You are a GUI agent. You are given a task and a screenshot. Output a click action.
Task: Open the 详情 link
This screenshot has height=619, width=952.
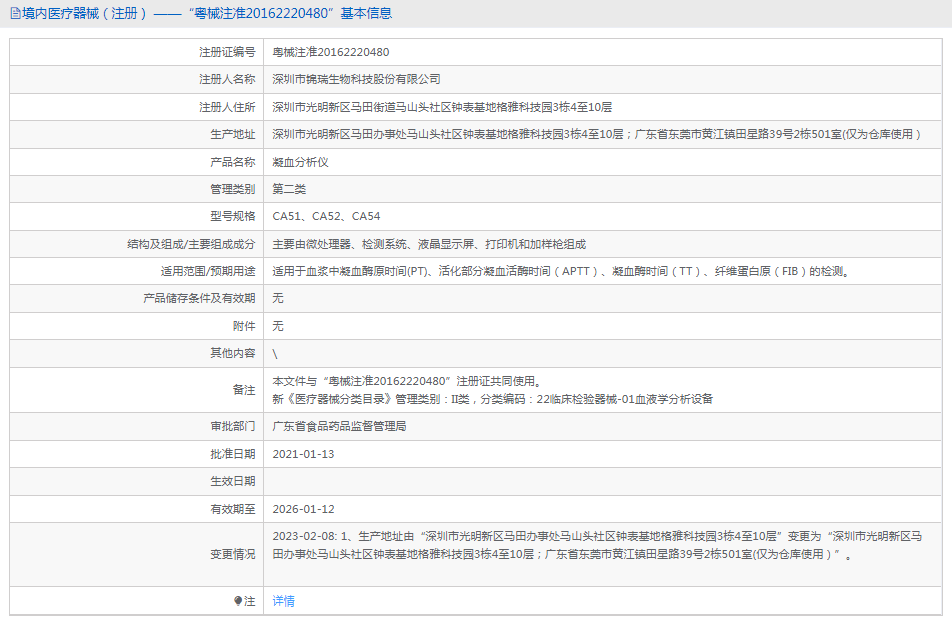pos(284,601)
